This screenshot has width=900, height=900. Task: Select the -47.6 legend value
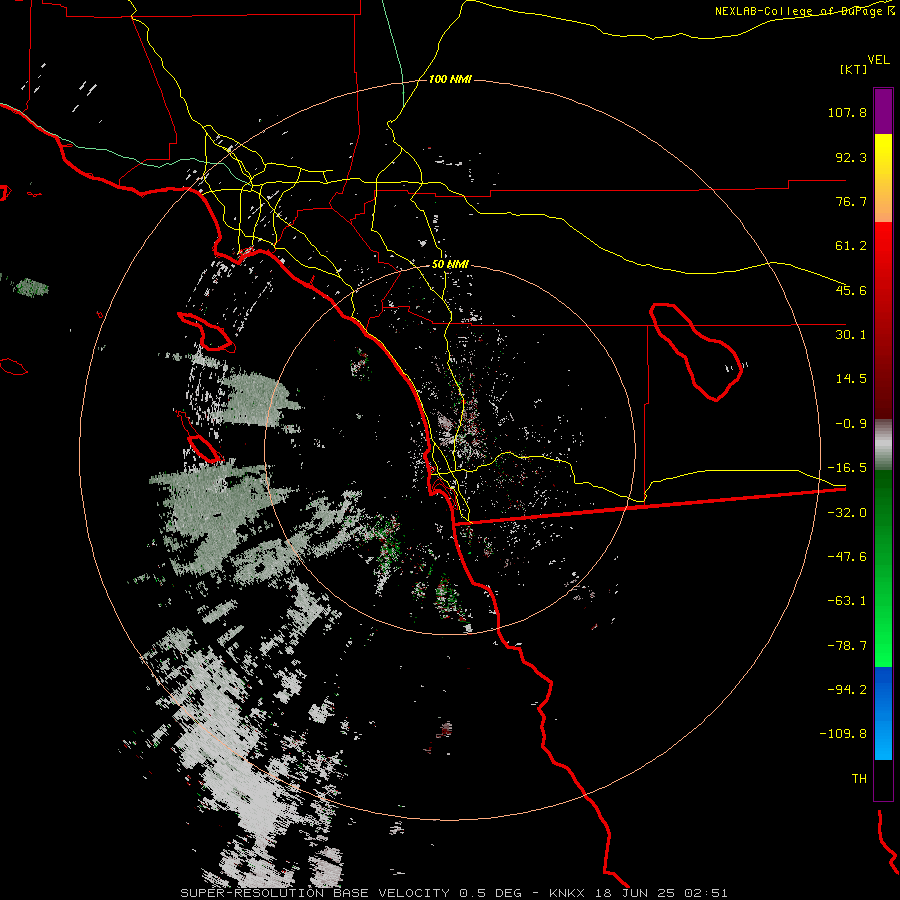(847, 557)
